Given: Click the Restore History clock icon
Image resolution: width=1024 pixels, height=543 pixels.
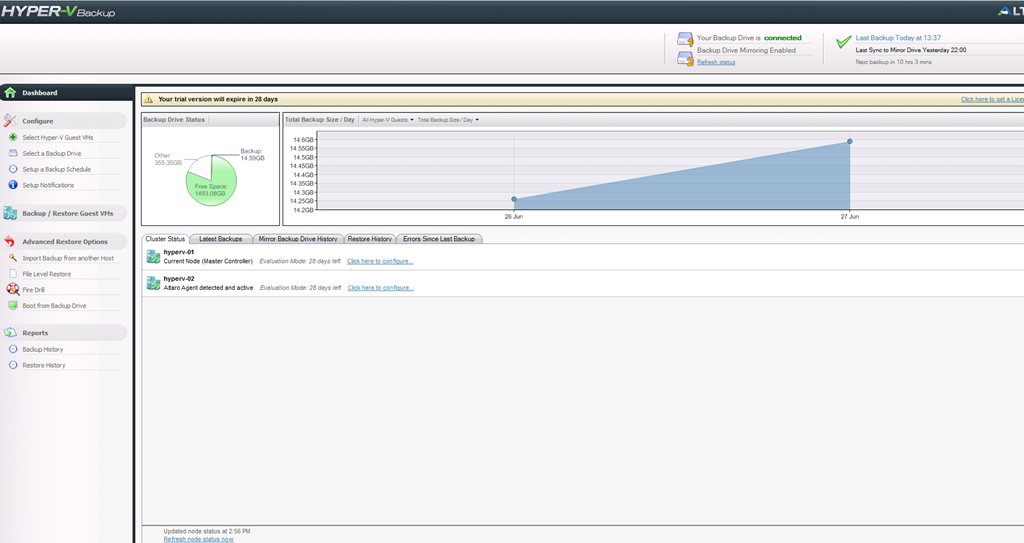Looking at the screenshot, I should coord(13,365).
